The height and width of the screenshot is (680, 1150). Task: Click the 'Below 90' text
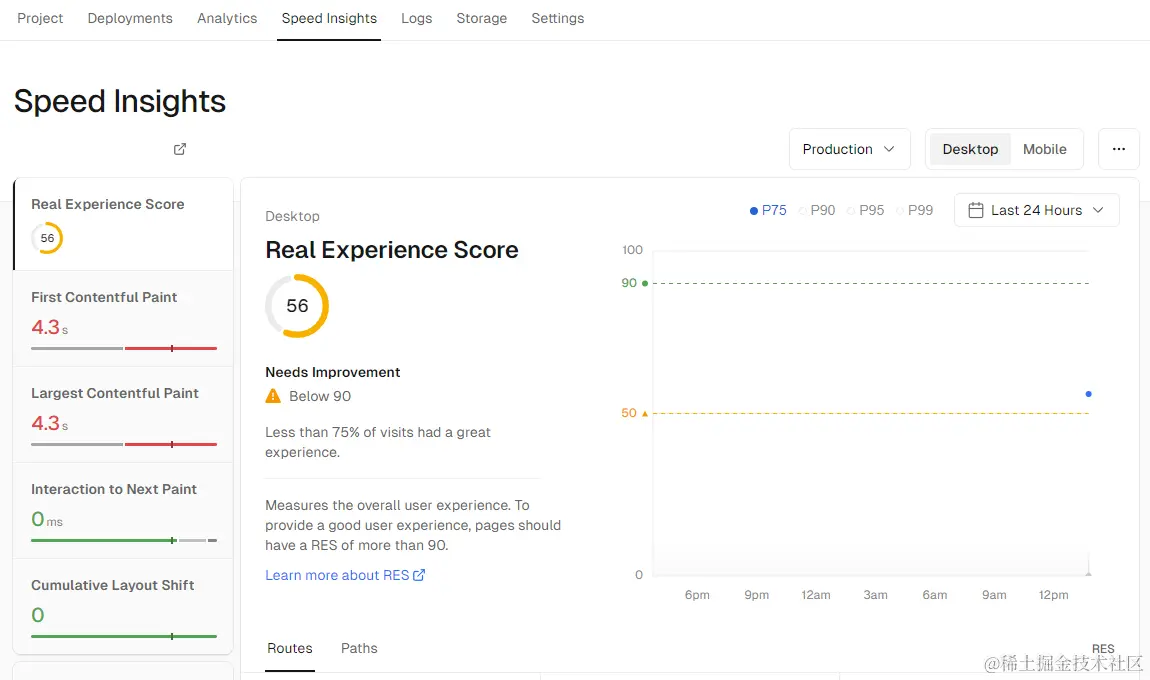click(320, 396)
